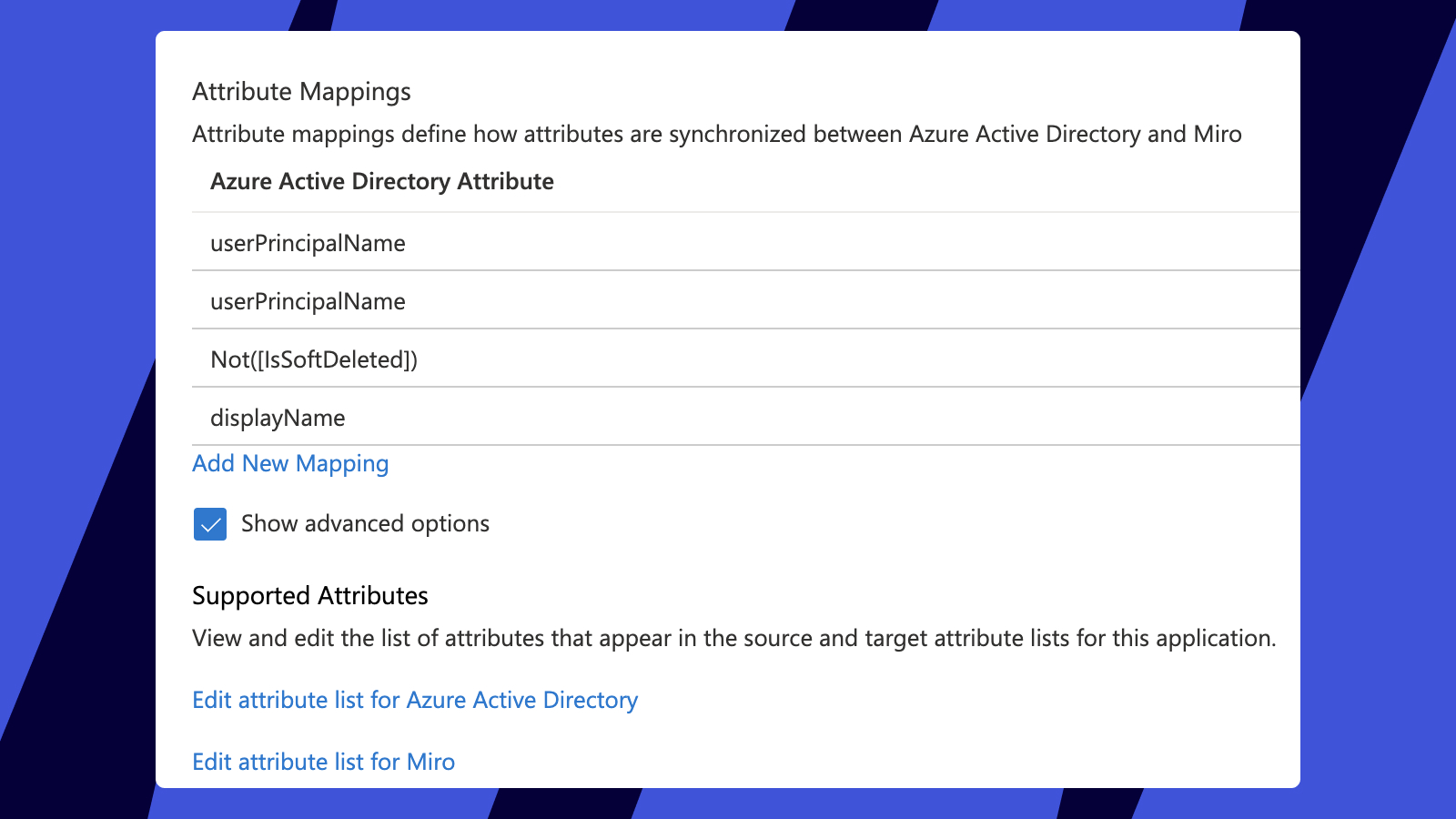Click the Supported Attributes section heading
This screenshot has height=819, width=1456.
(309, 596)
